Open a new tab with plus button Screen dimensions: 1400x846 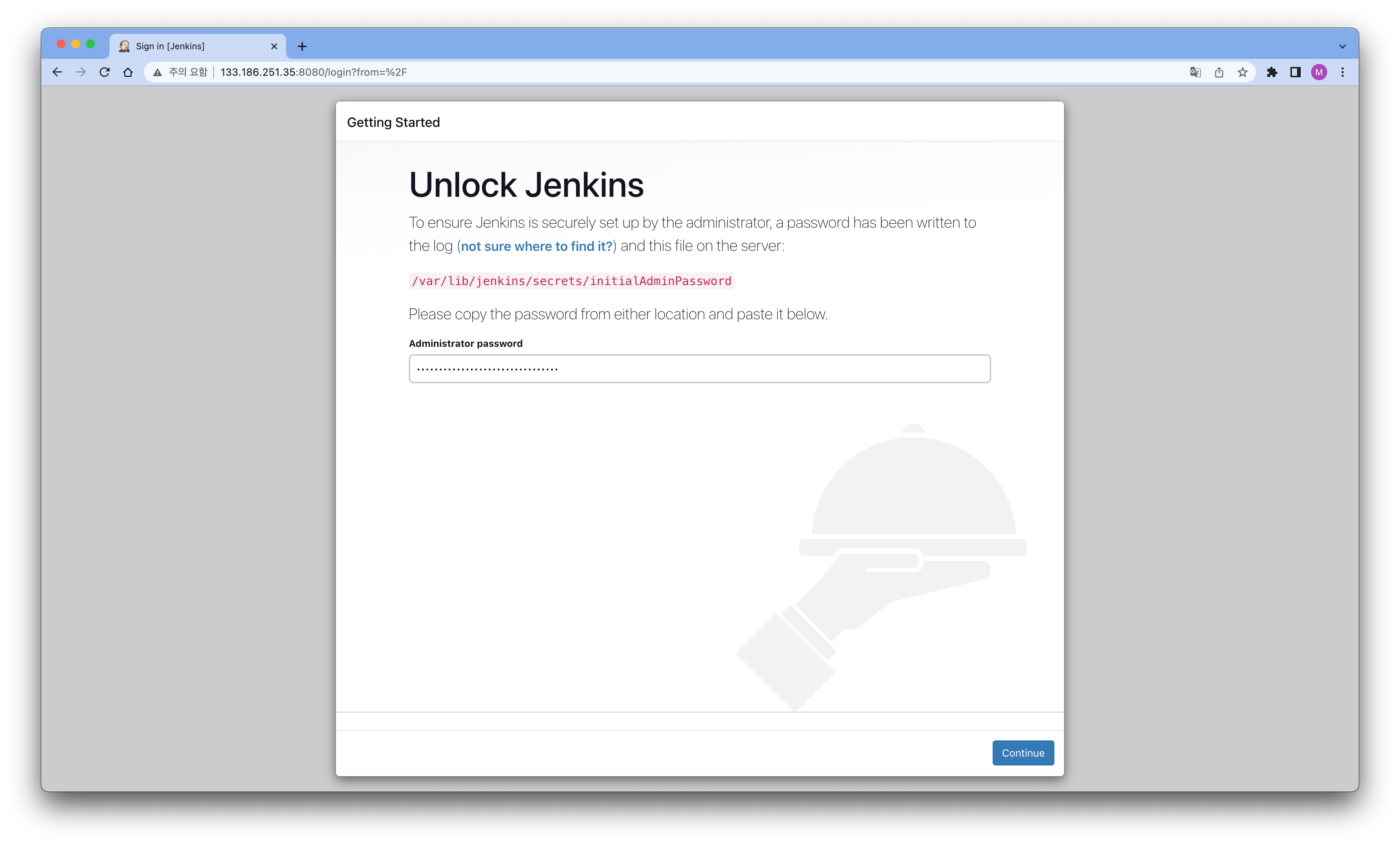(x=302, y=46)
